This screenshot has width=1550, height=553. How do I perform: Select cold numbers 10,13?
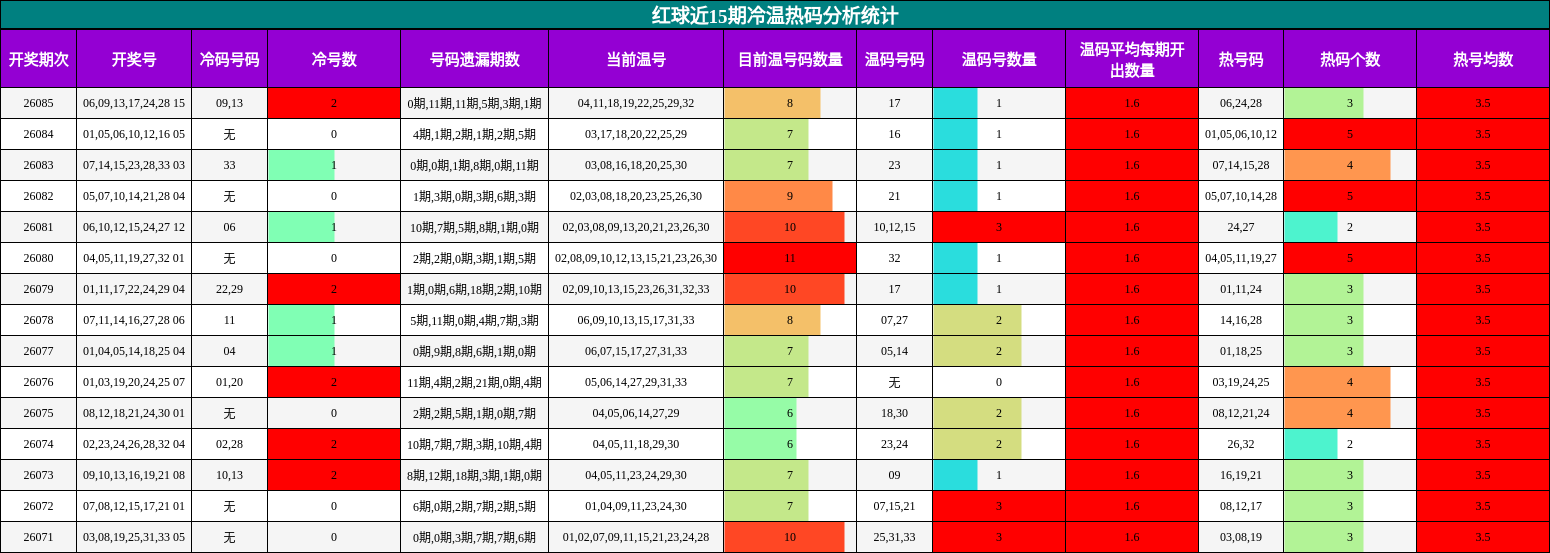click(229, 475)
